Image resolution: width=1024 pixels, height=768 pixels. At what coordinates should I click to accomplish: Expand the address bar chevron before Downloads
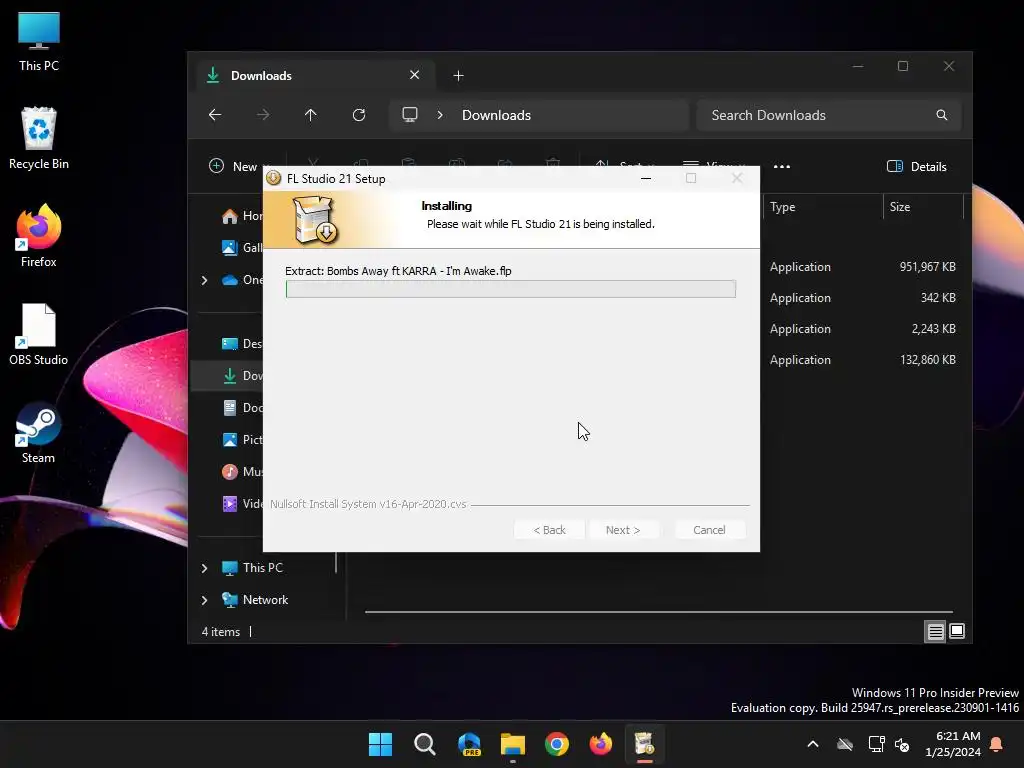[440, 115]
